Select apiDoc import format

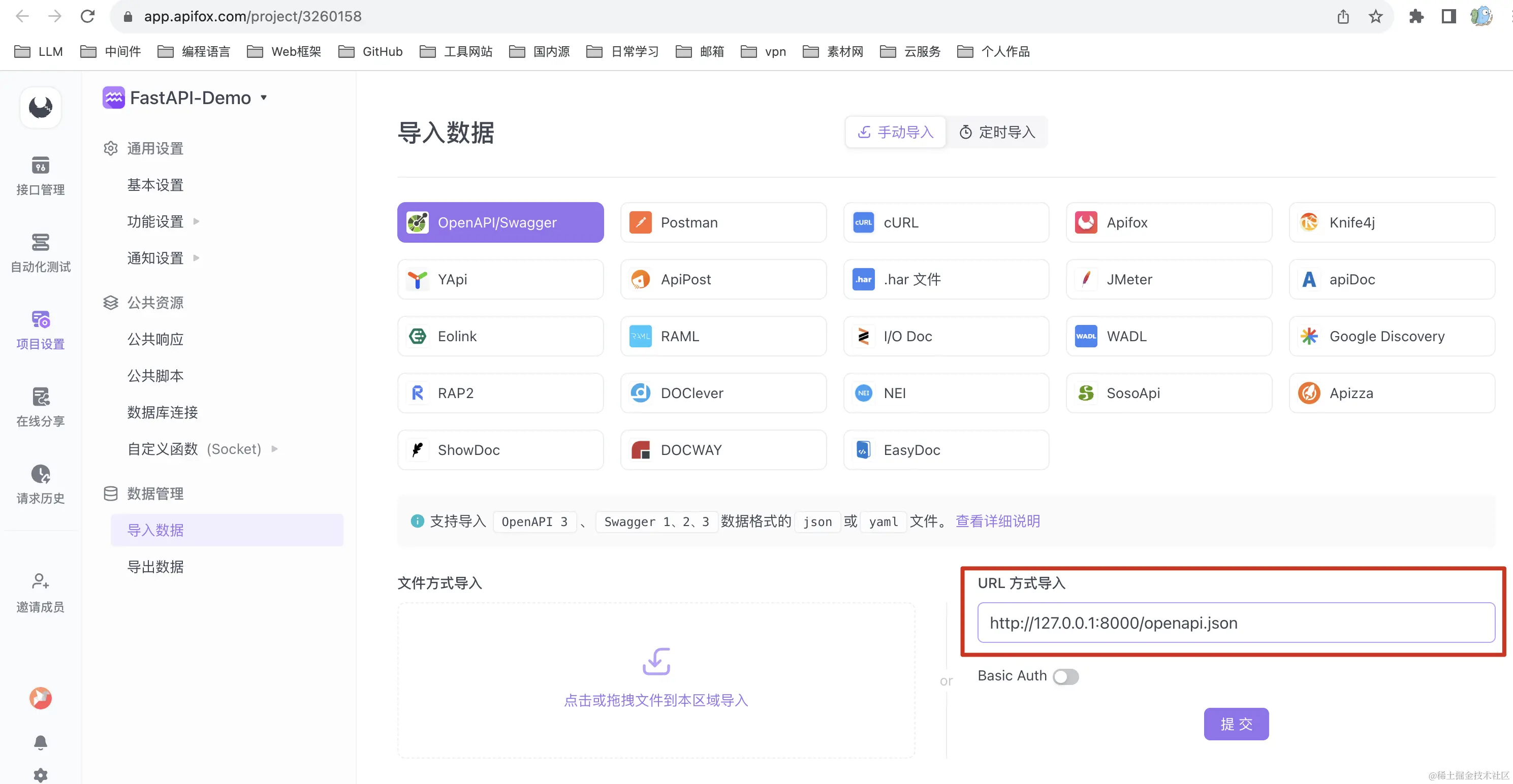coord(1392,279)
